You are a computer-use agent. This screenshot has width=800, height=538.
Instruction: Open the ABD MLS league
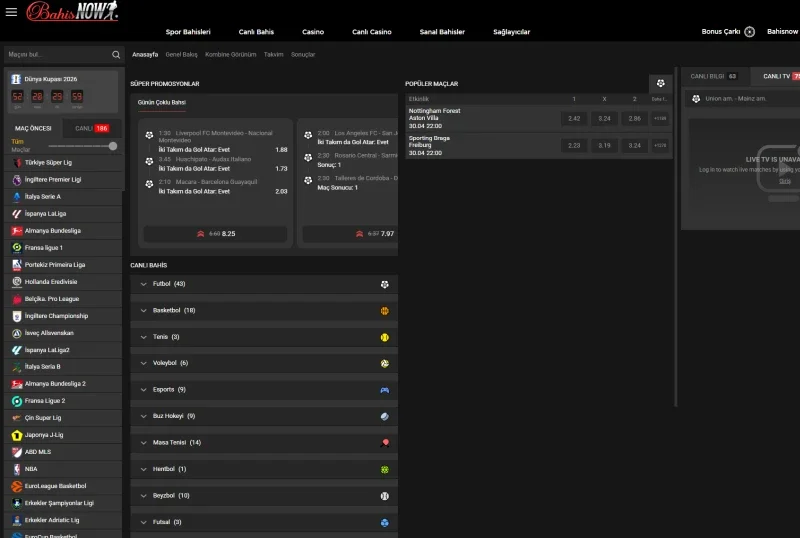[63, 452]
